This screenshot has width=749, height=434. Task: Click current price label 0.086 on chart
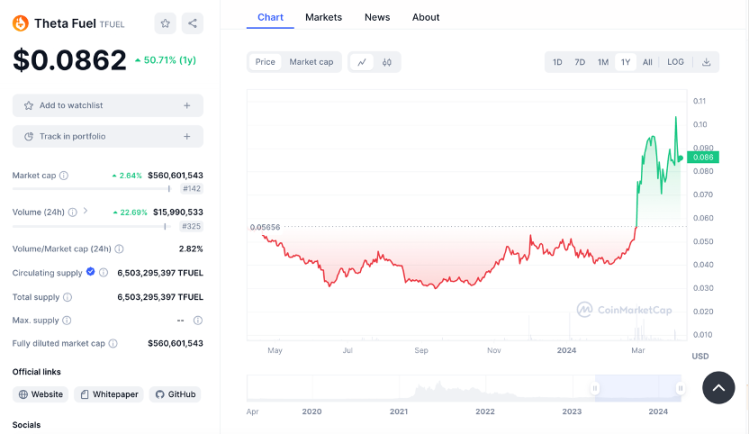703,157
